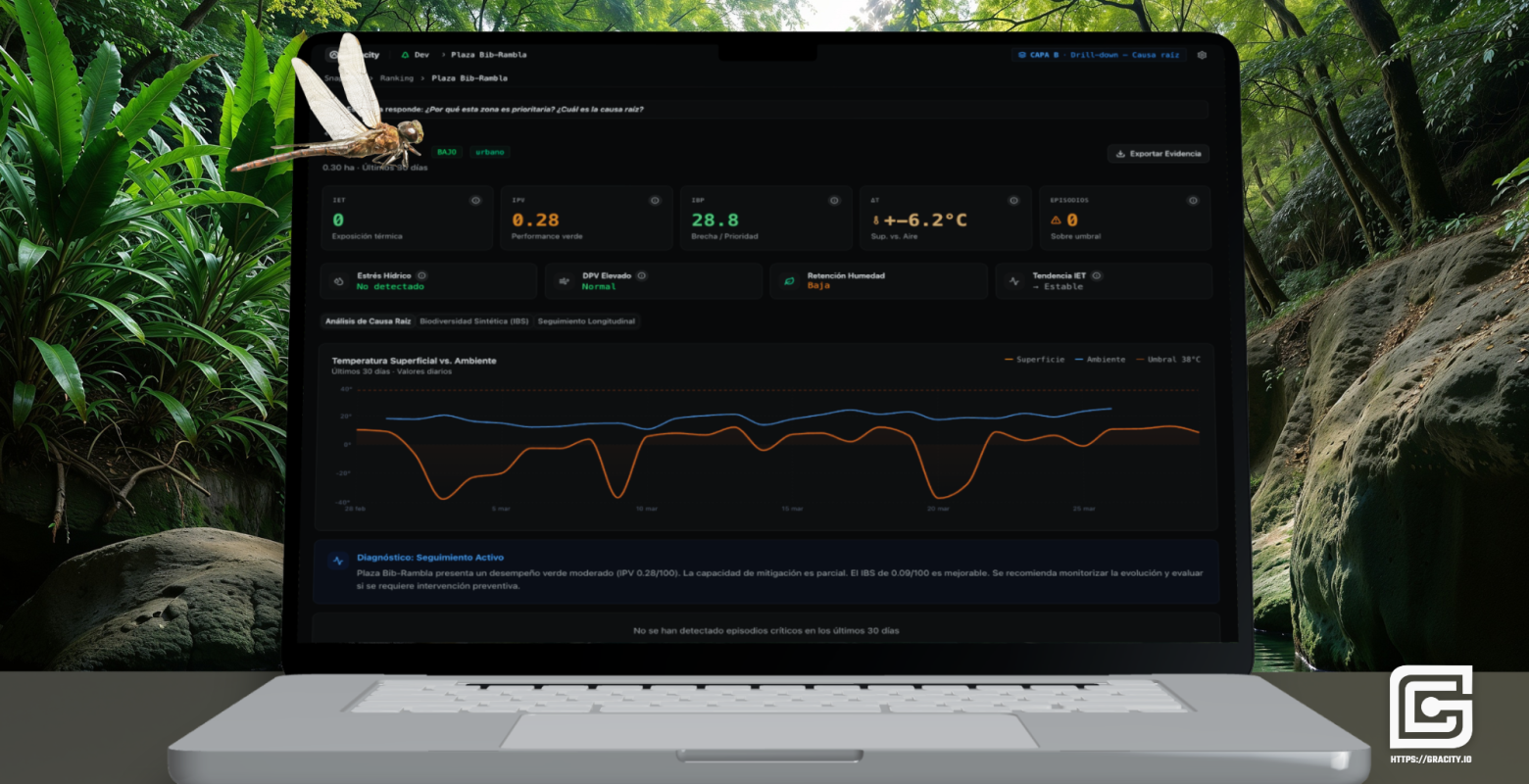Show info next to Estrés Hídrico label
The image size is (1529, 784).
coord(421,275)
